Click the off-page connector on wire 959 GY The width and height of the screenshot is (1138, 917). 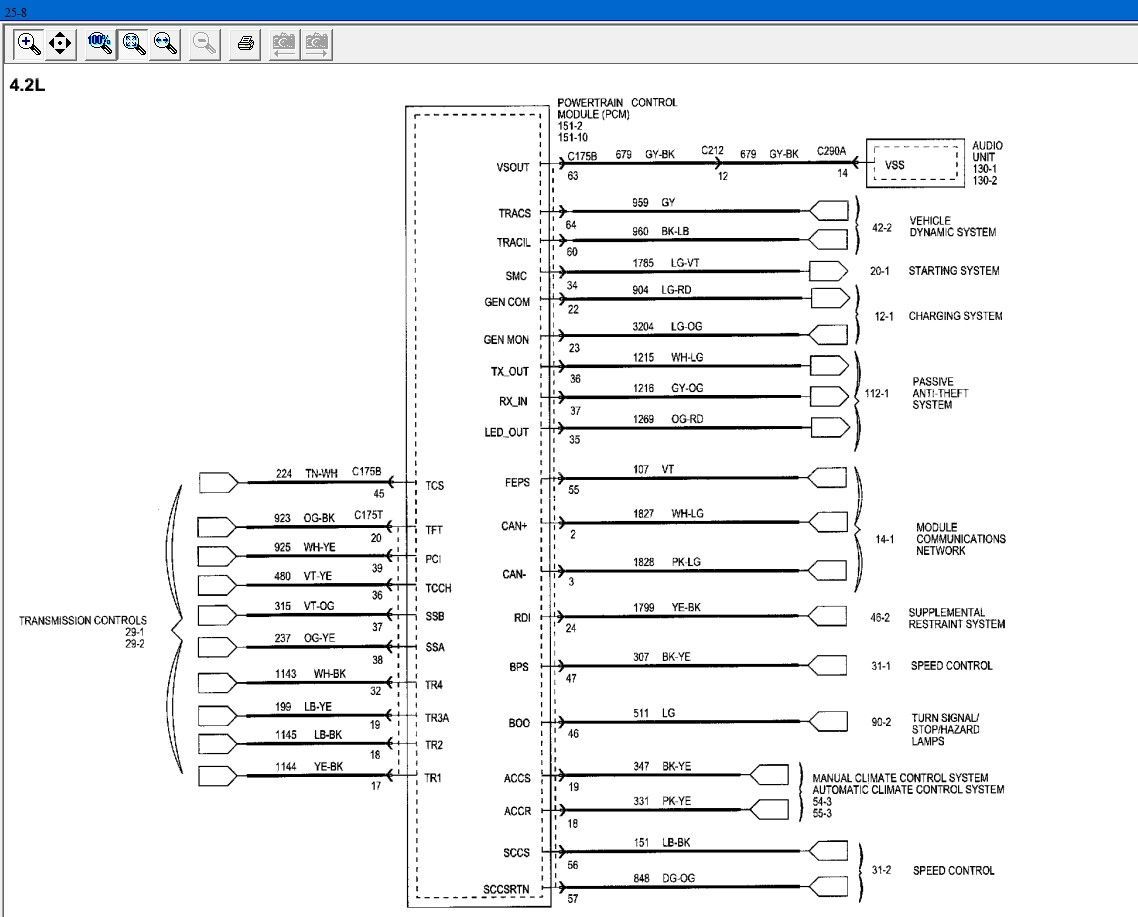pos(828,211)
